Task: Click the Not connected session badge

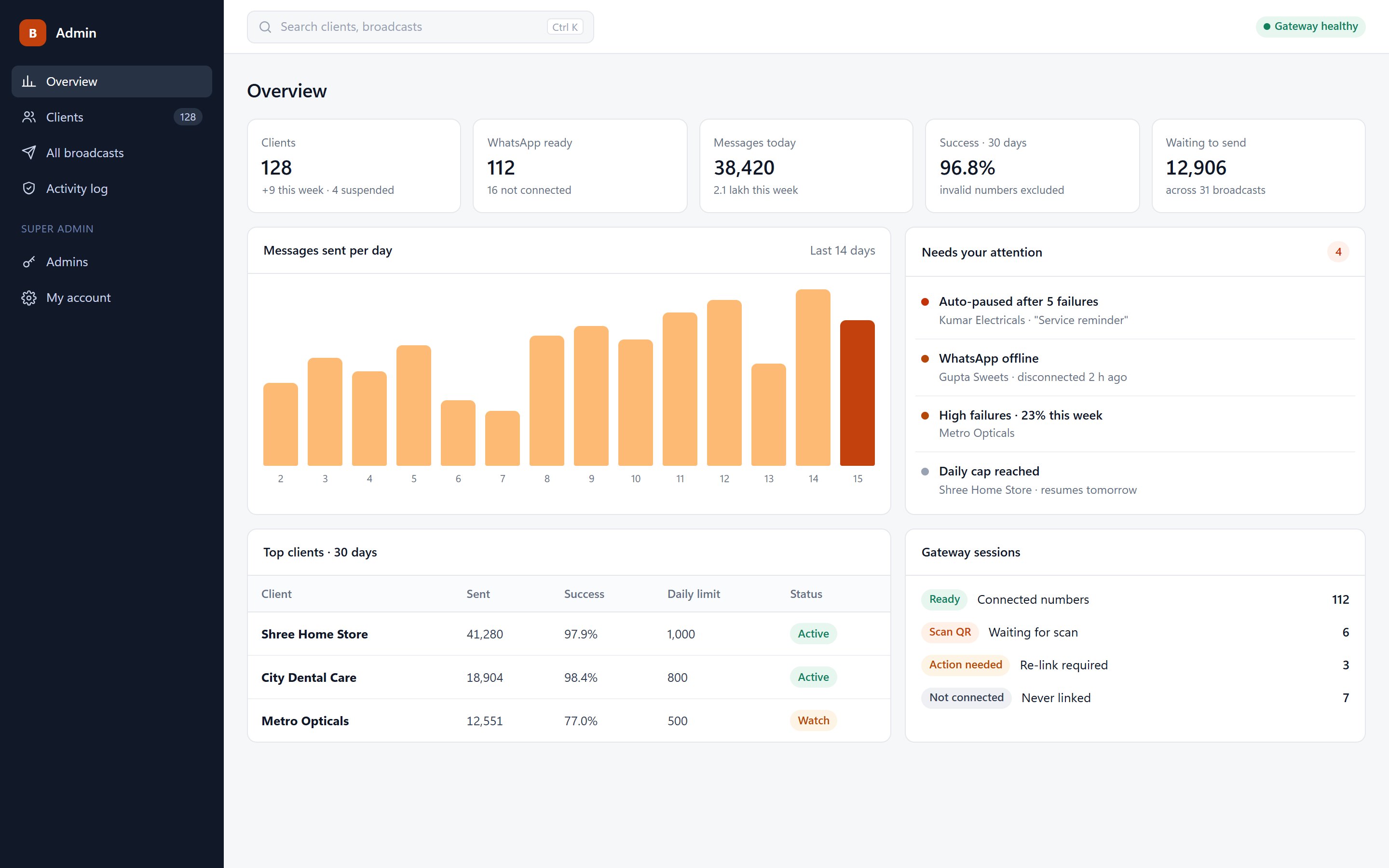Action: coord(967,697)
